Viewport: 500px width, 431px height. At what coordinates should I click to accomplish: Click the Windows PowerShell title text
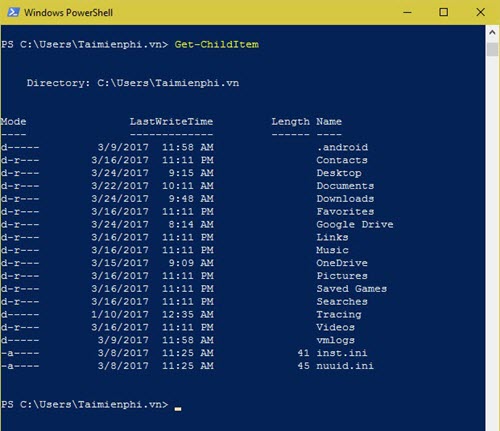coord(68,13)
